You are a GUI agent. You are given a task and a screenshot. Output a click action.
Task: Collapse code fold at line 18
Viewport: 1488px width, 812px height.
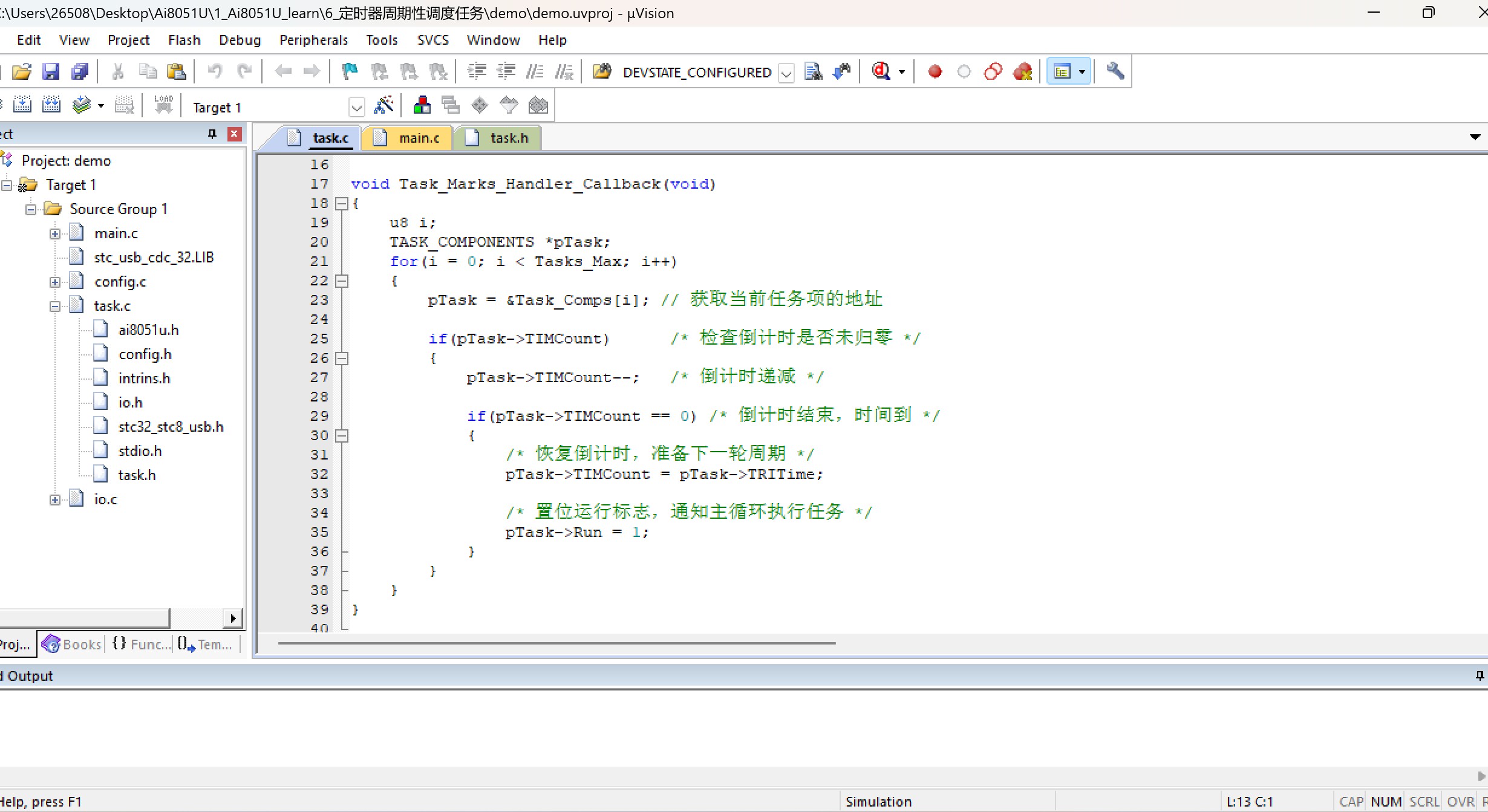click(x=342, y=204)
